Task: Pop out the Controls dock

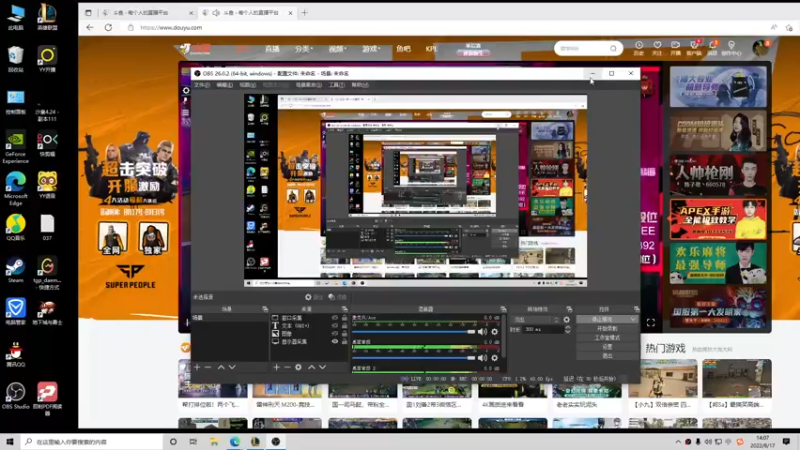Action: [636, 309]
